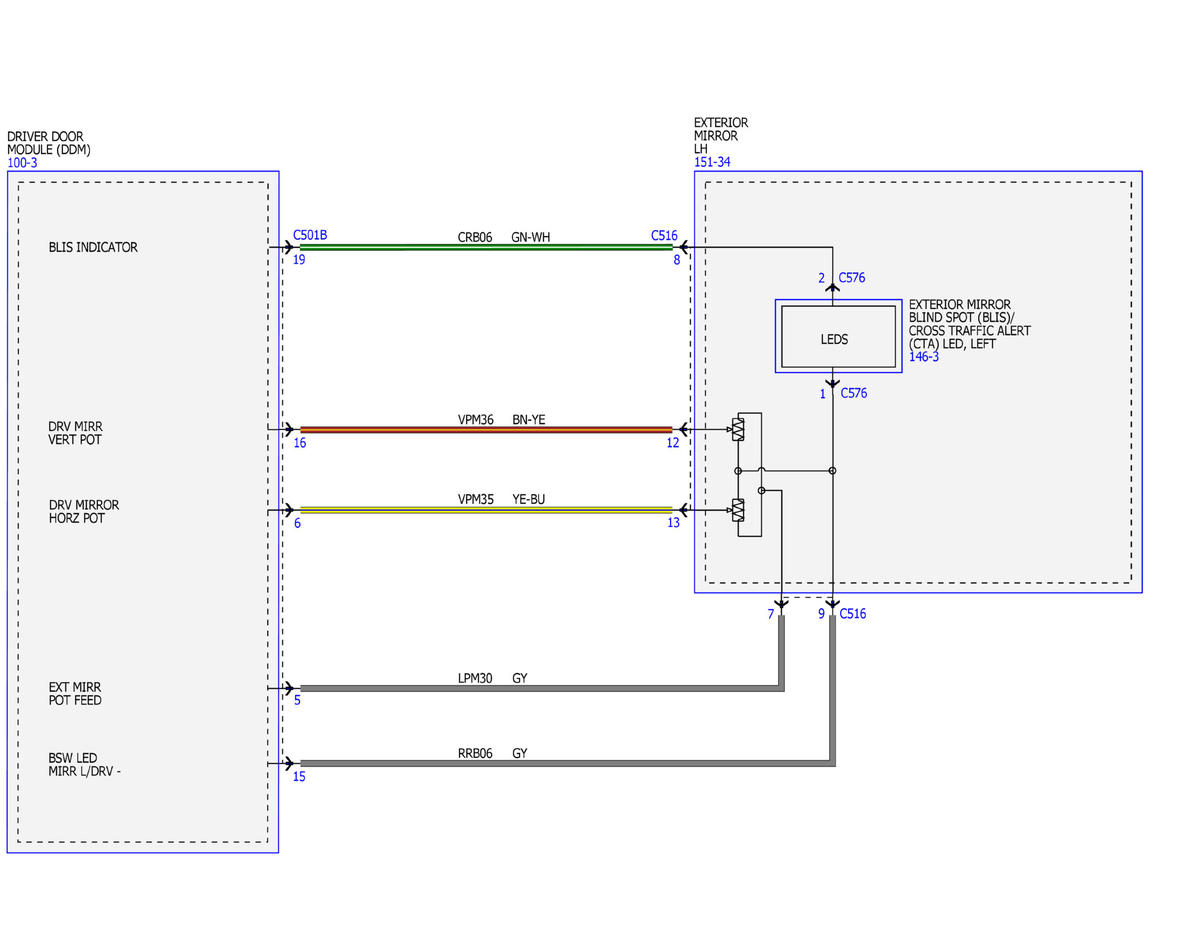Select the C501B connector label
This screenshot has height=927, width=1200.
tap(310, 236)
